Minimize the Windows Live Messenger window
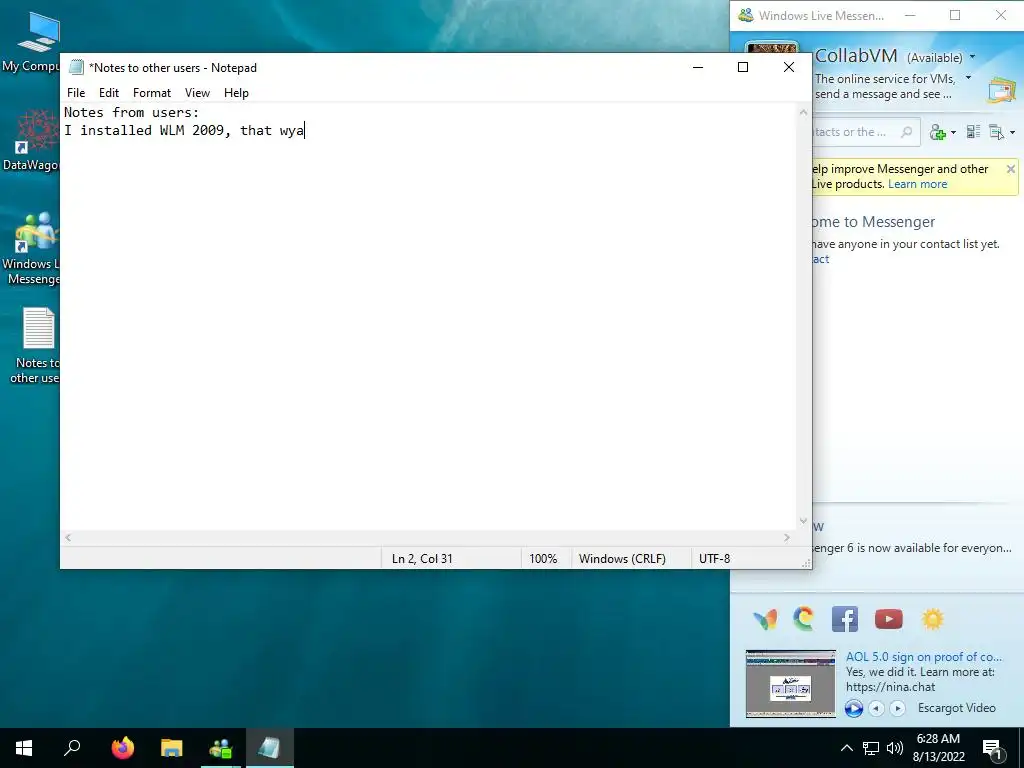 click(910, 15)
